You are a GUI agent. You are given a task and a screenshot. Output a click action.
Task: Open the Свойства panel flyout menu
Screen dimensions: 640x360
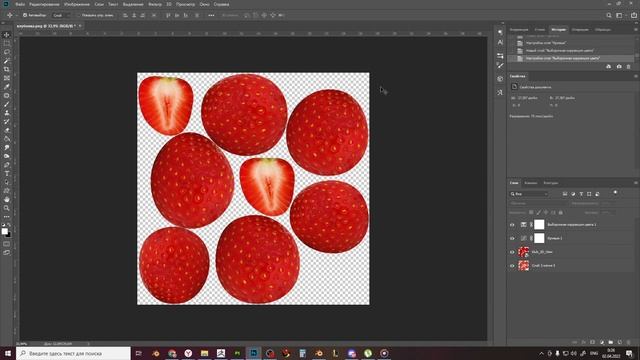[x=636, y=76]
